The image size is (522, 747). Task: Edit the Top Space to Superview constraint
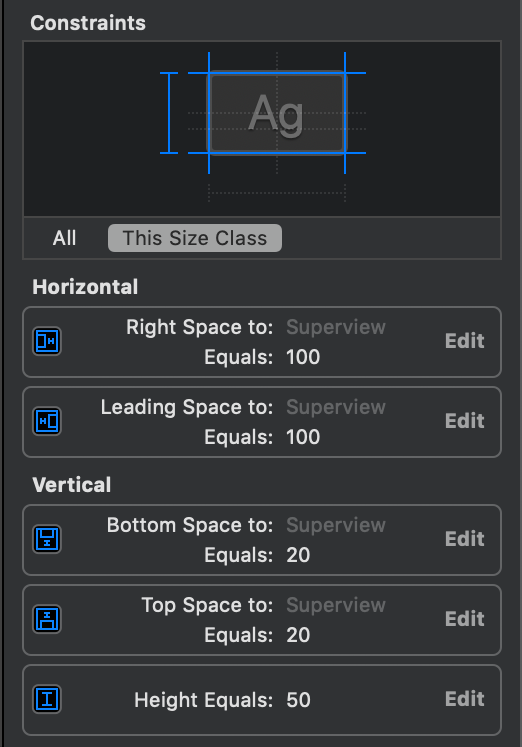pos(464,619)
